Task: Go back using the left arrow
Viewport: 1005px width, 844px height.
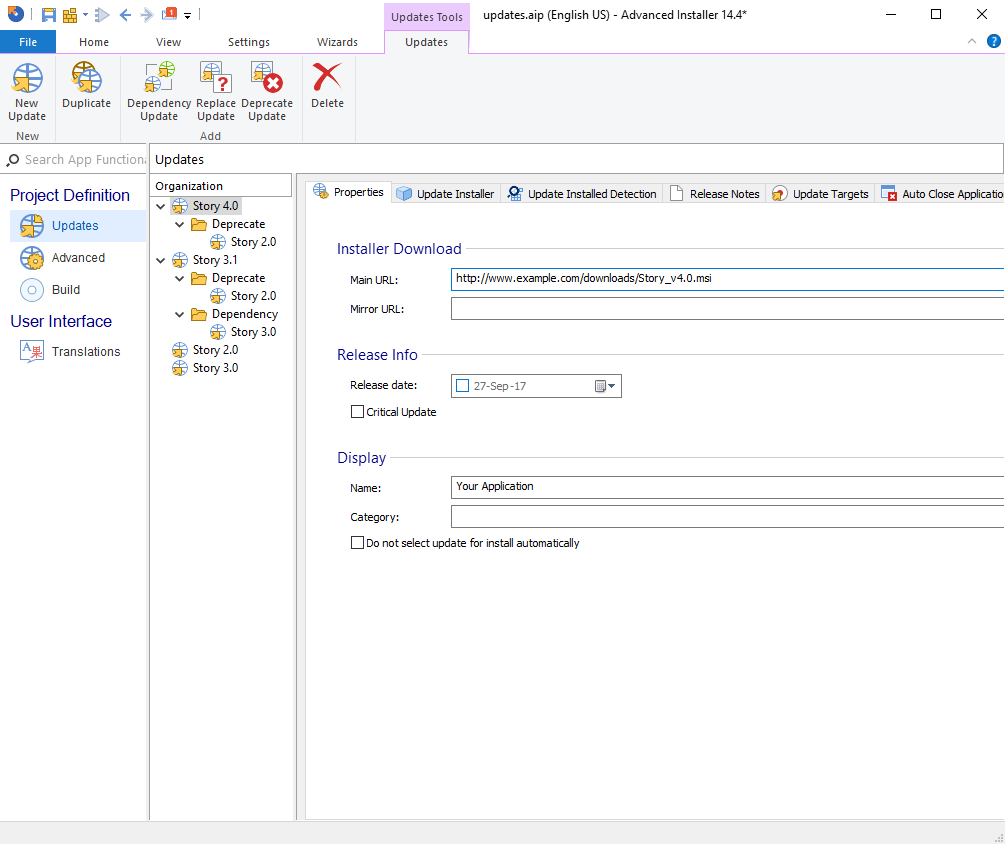Action: point(126,15)
